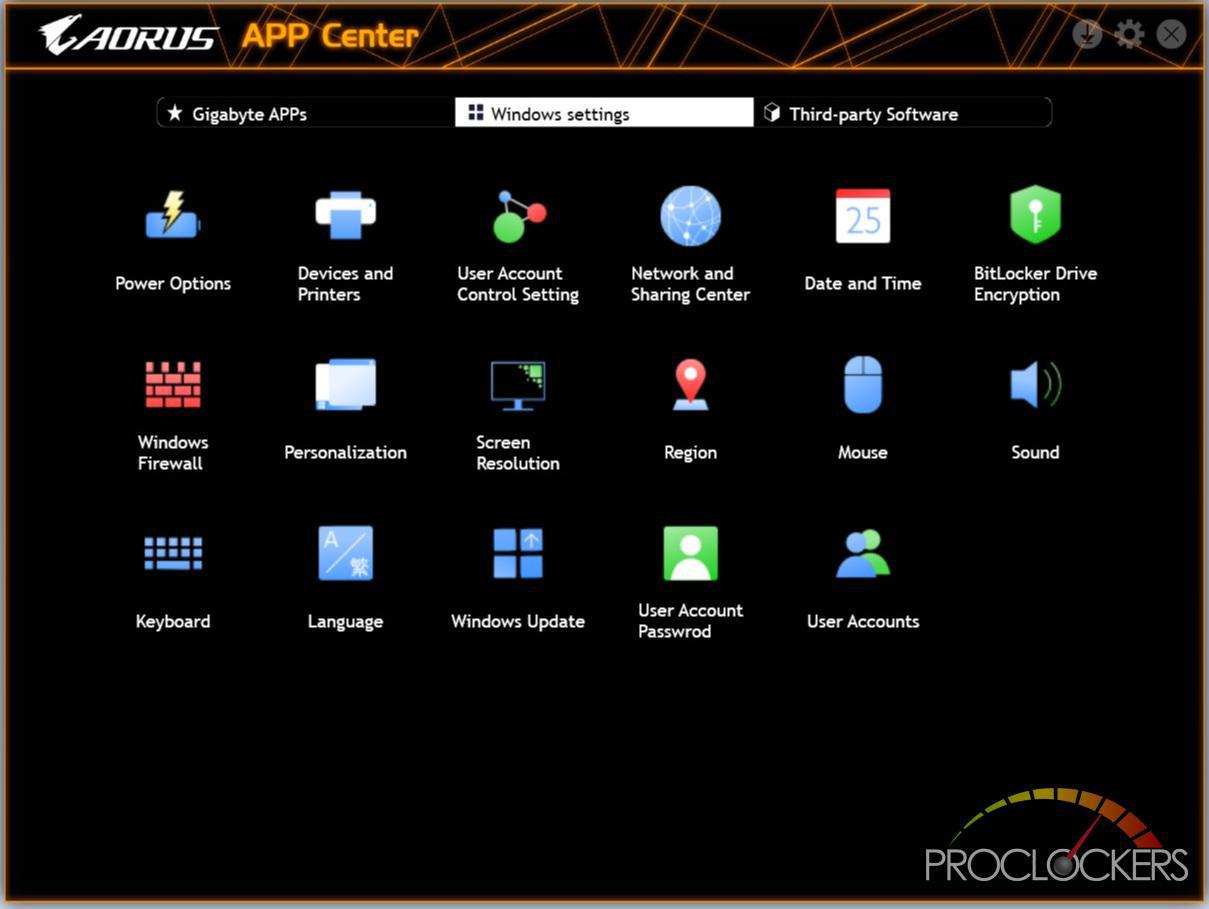Close the APP Center window
The width and height of the screenshot is (1209, 909).
pos(1171,35)
